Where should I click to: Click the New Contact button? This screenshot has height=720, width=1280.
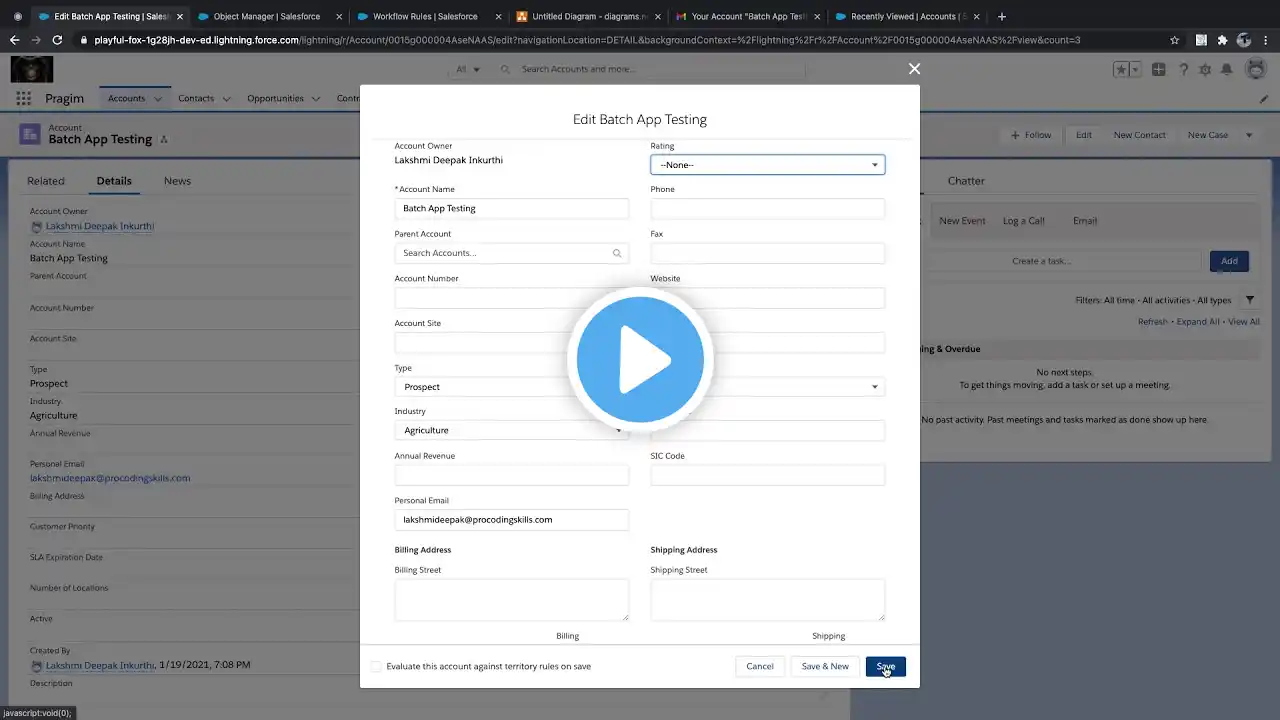click(1140, 135)
